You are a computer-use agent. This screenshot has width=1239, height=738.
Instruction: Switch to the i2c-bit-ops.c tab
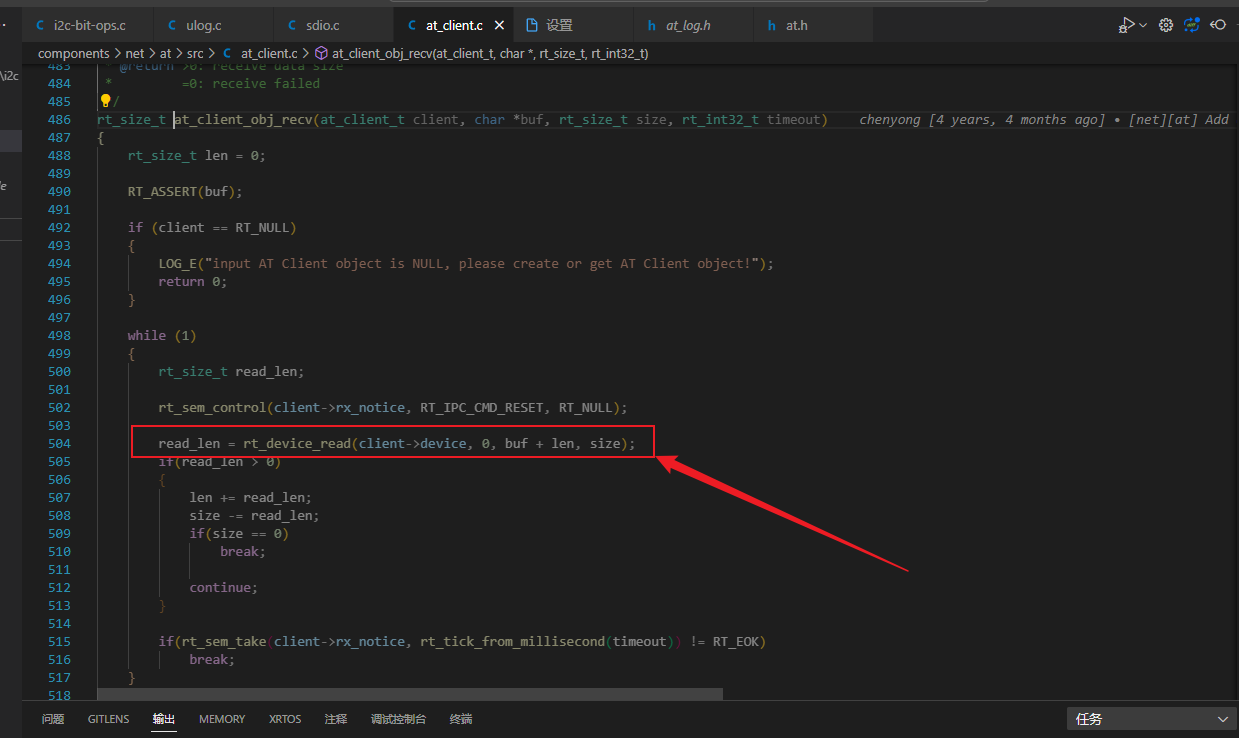point(88,25)
